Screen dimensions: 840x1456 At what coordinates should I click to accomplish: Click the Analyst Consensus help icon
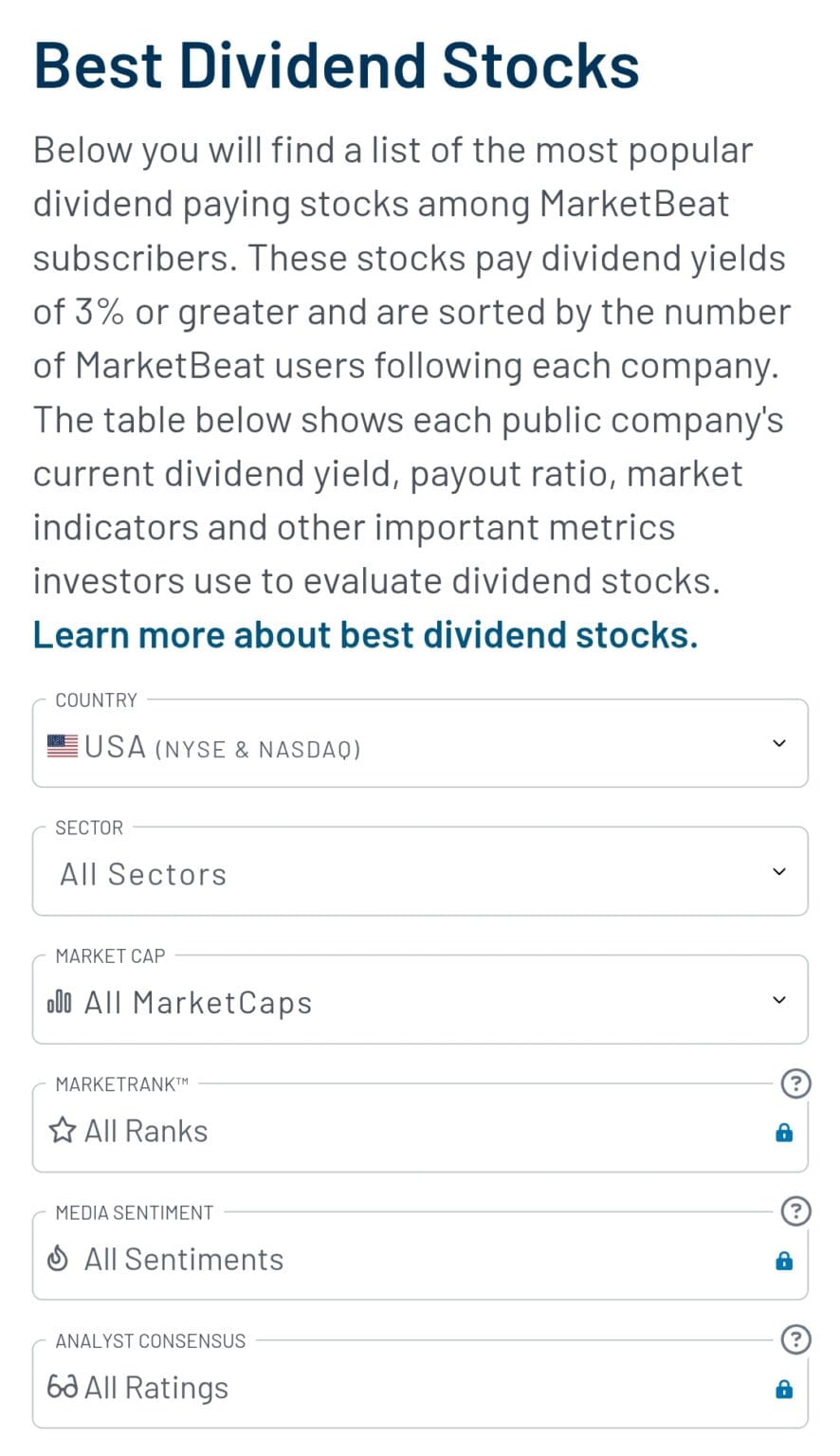[795, 1339]
